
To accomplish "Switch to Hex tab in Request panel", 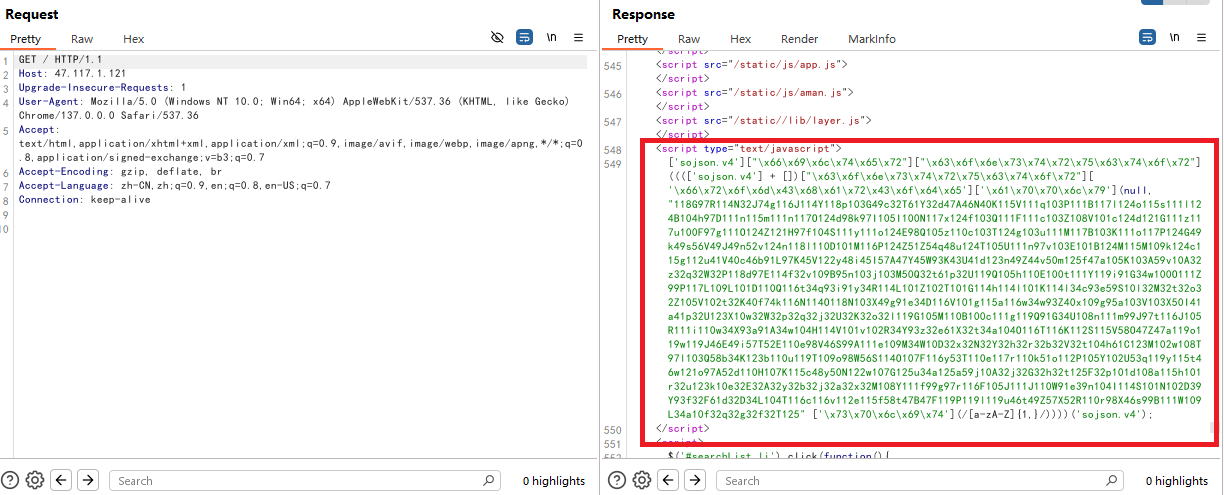I will (134, 39).
